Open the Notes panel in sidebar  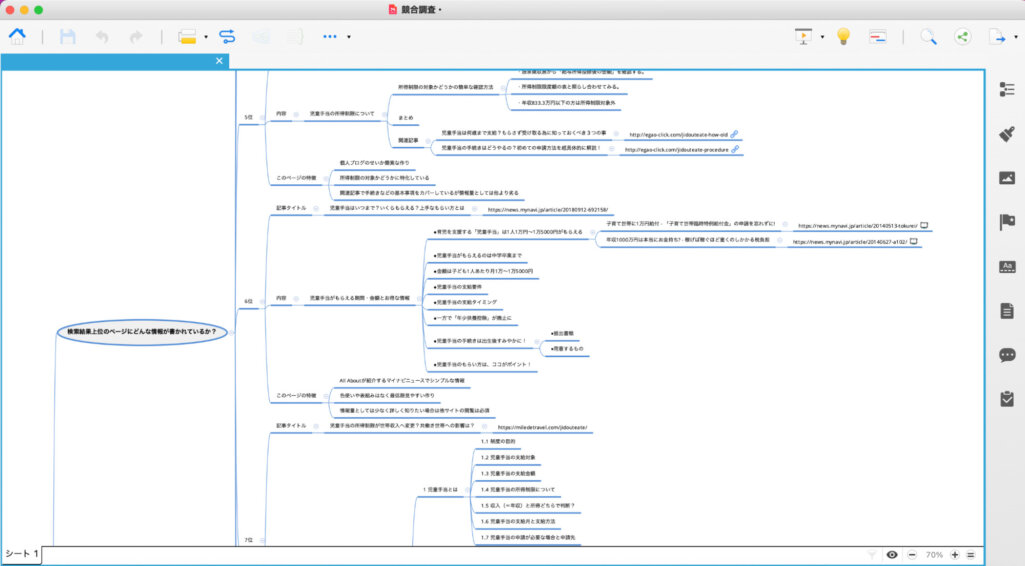[x=1006, y=311]
